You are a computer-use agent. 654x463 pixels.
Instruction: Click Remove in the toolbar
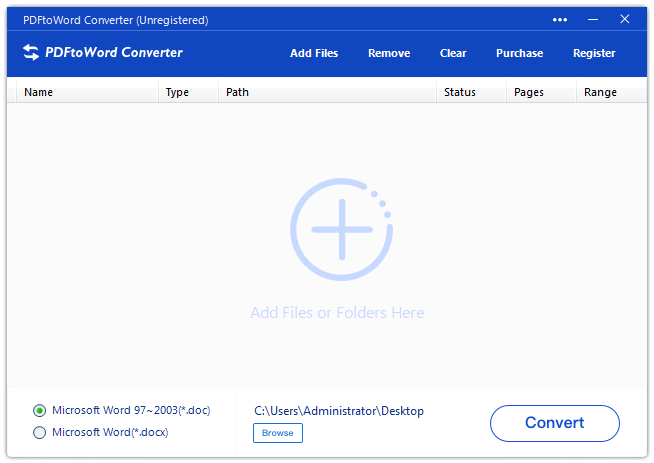tap(389, 53)
